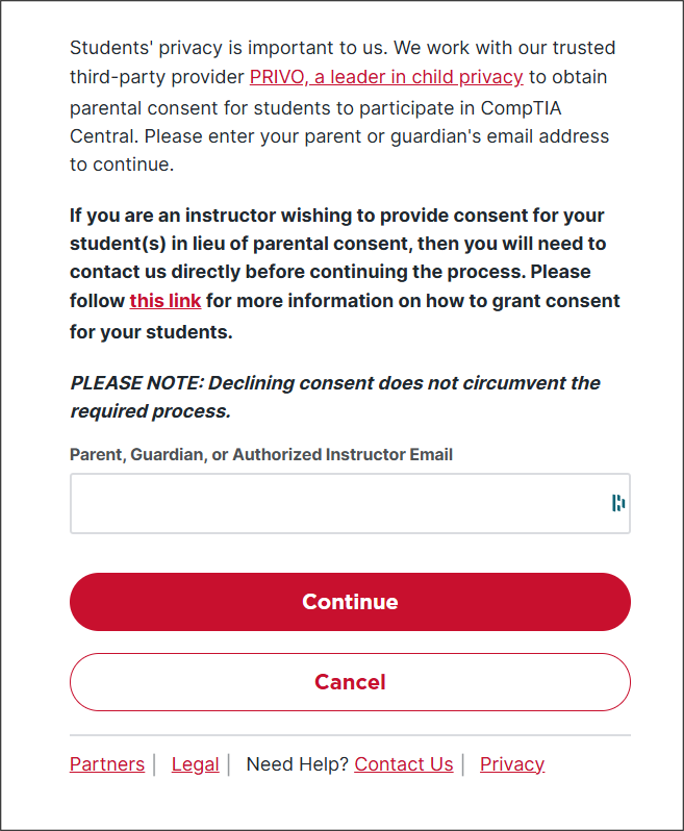Open the Contact Us link

tap(404, 764)
